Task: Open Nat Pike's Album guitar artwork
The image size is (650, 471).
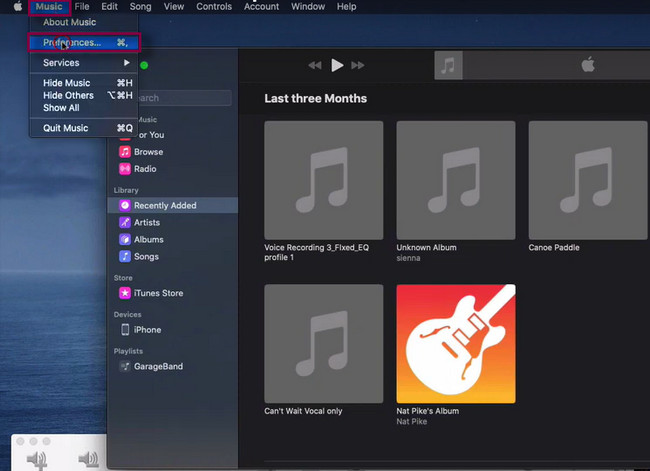Action: tap(456, 343)
